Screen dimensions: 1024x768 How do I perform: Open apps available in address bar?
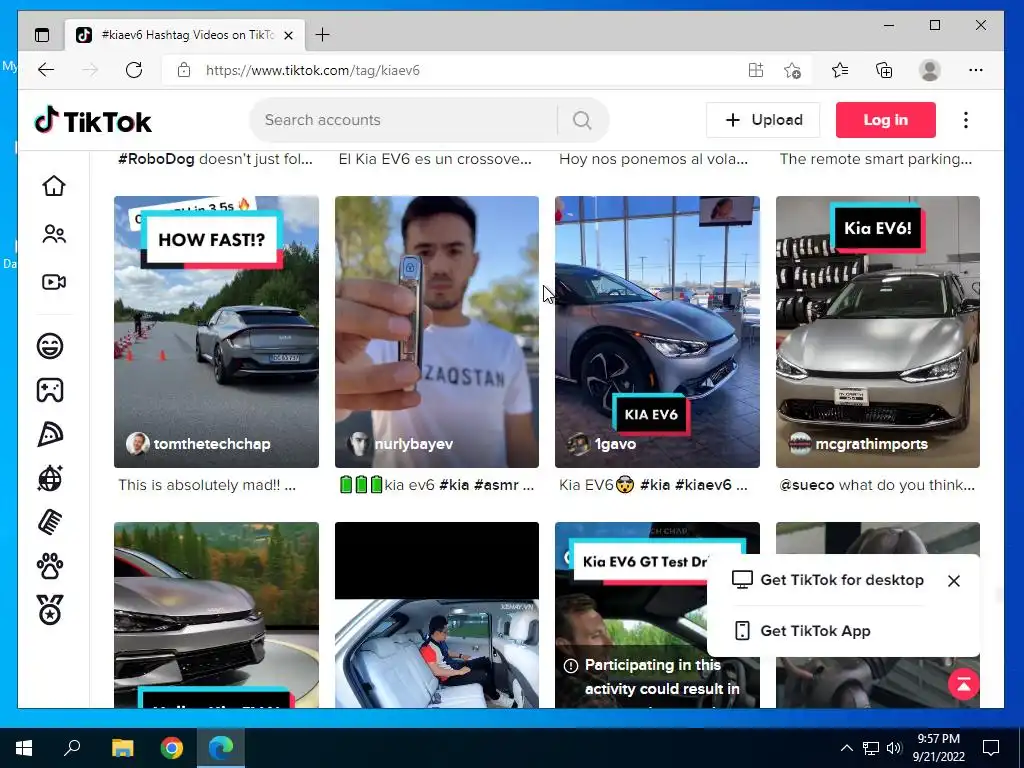(x=756, y=70)
